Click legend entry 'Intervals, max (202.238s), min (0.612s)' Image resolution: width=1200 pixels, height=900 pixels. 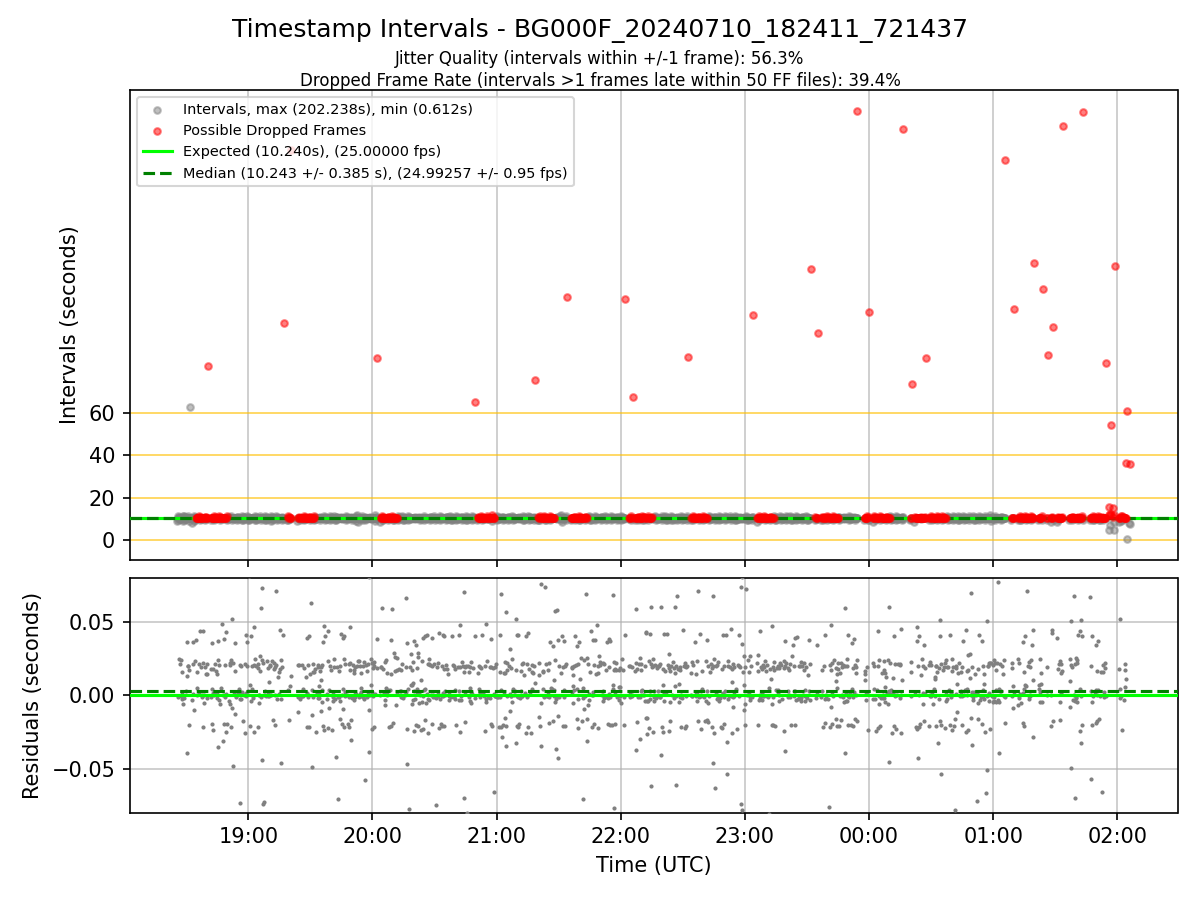coord(328,108)
